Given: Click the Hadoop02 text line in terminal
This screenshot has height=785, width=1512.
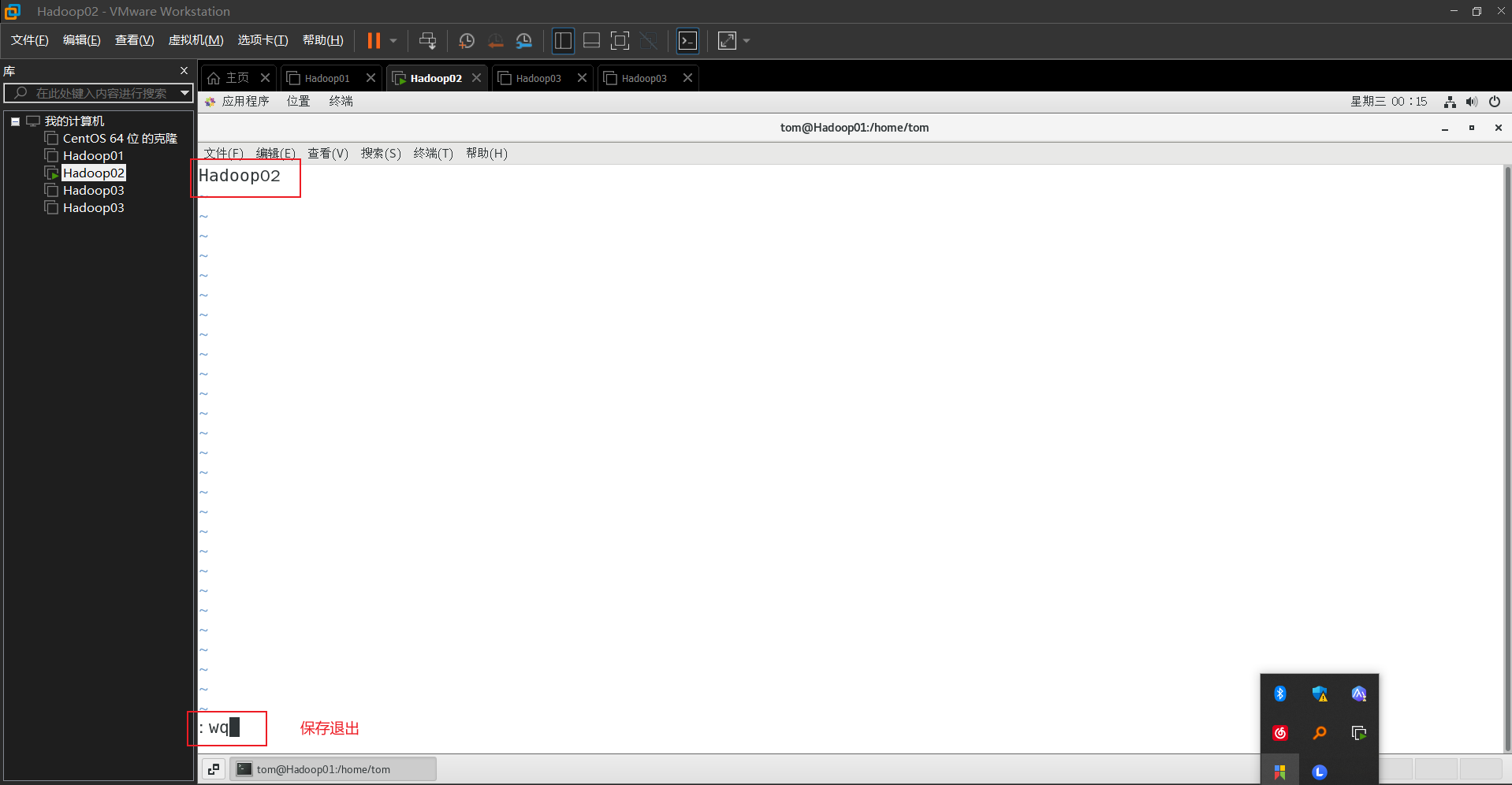Looking at the screenshot, I should [240, 176].
